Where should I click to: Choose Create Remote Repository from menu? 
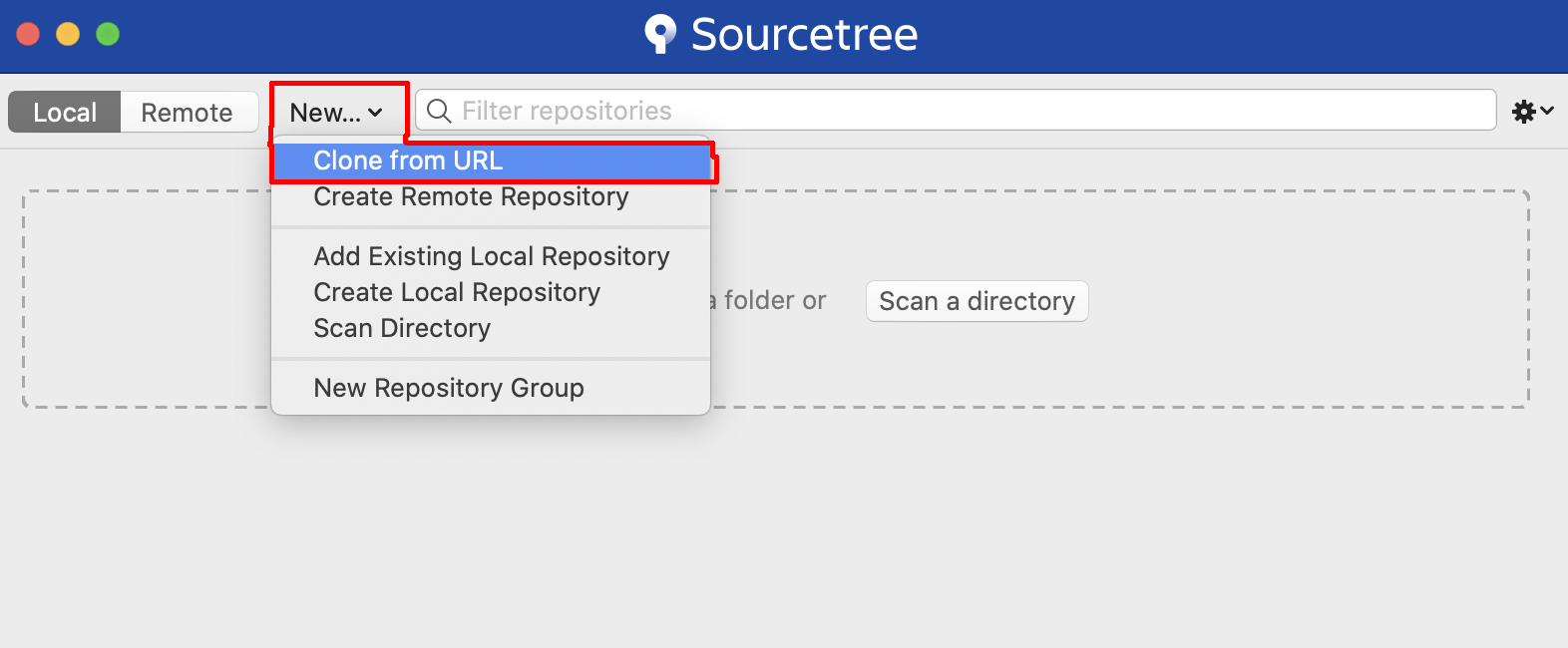click(471, 197)
